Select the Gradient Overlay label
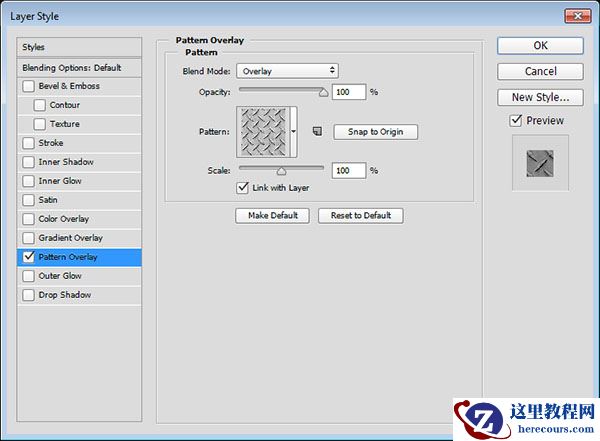 [x=71, y=238]
